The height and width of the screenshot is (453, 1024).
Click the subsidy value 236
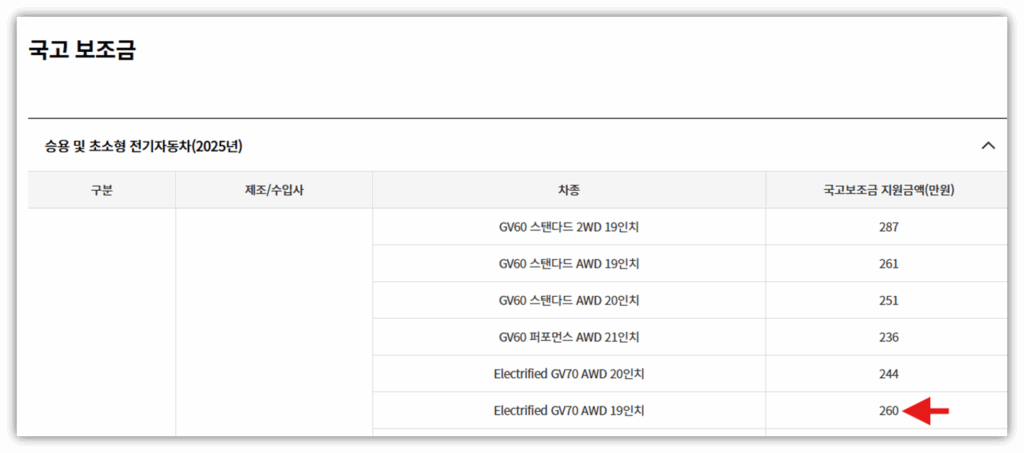tap(888, 337)
